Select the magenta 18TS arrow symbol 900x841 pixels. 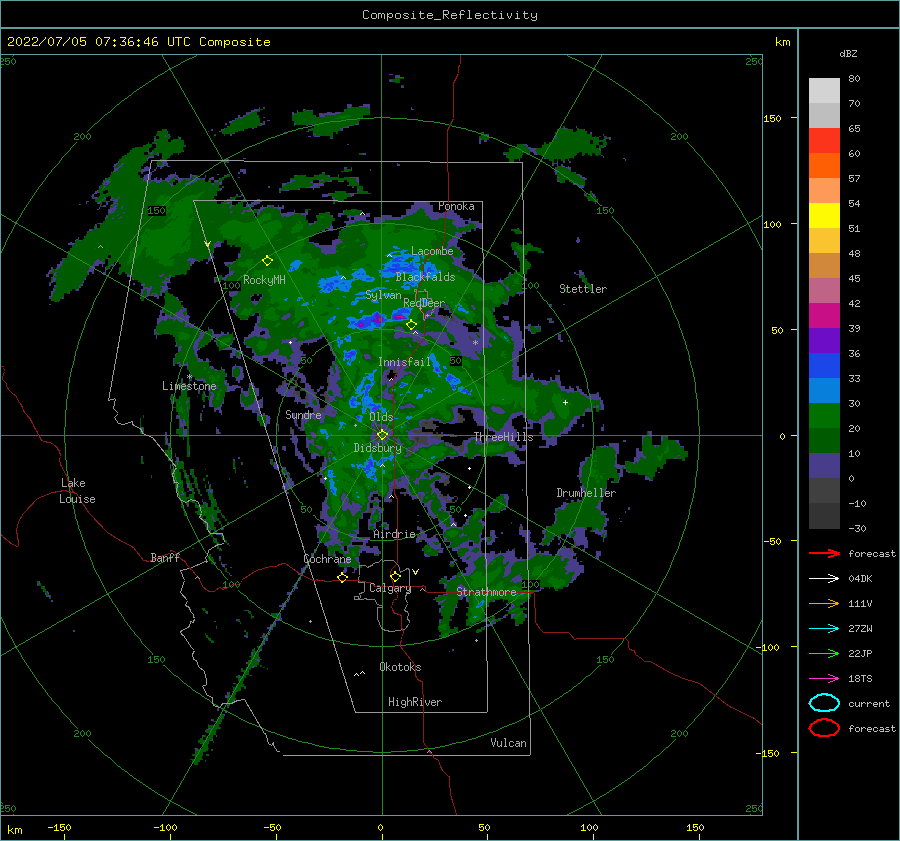pyautogui.click(x=824, y=678)
